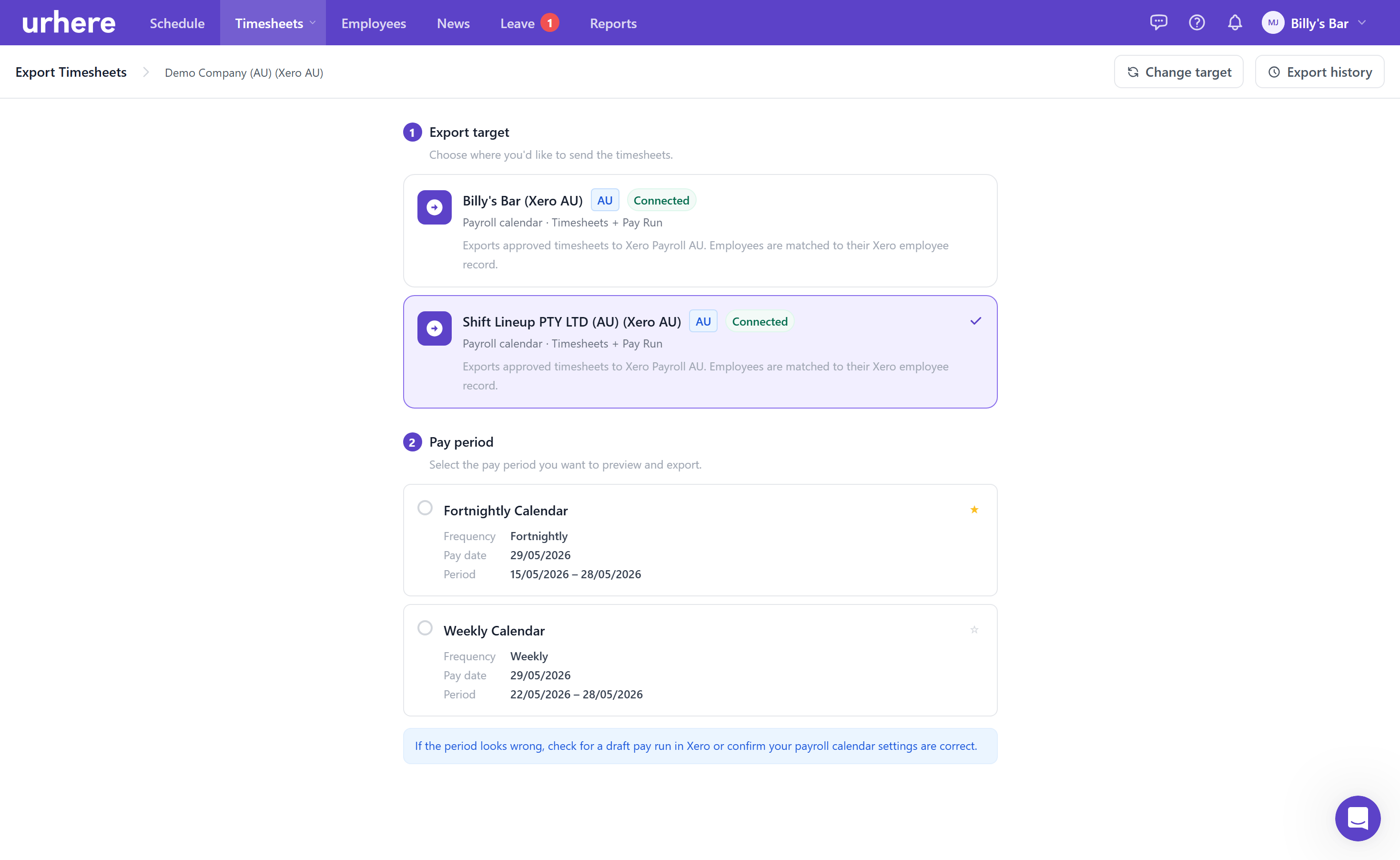Click the Change target button

(1178, 72)
